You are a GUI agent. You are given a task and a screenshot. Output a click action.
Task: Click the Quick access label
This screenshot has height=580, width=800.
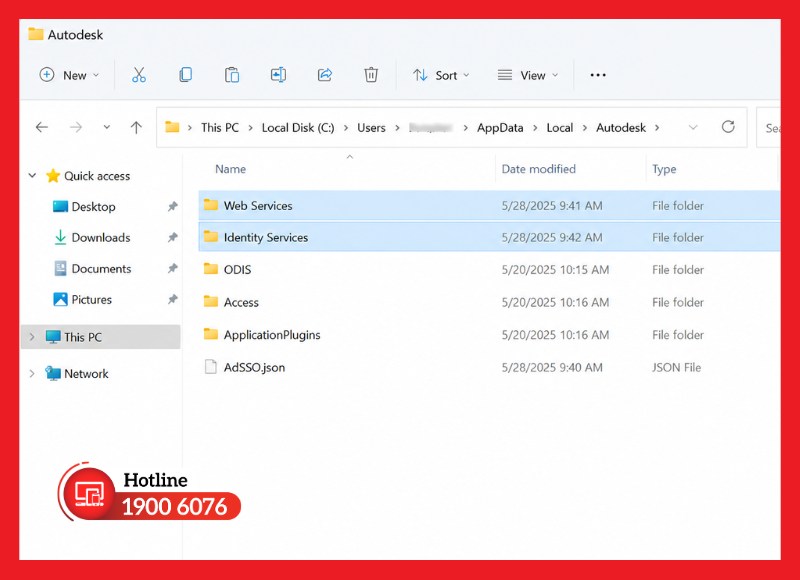click(97, 176)
